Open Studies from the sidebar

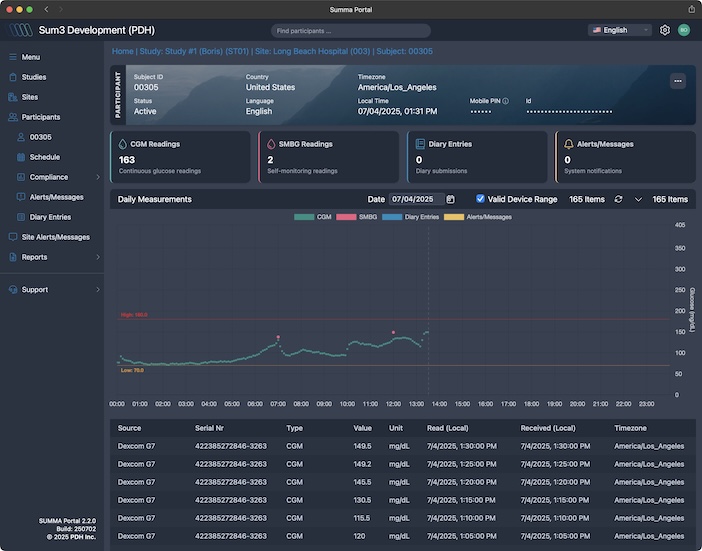pyautogui.click(x=34, y=77)
